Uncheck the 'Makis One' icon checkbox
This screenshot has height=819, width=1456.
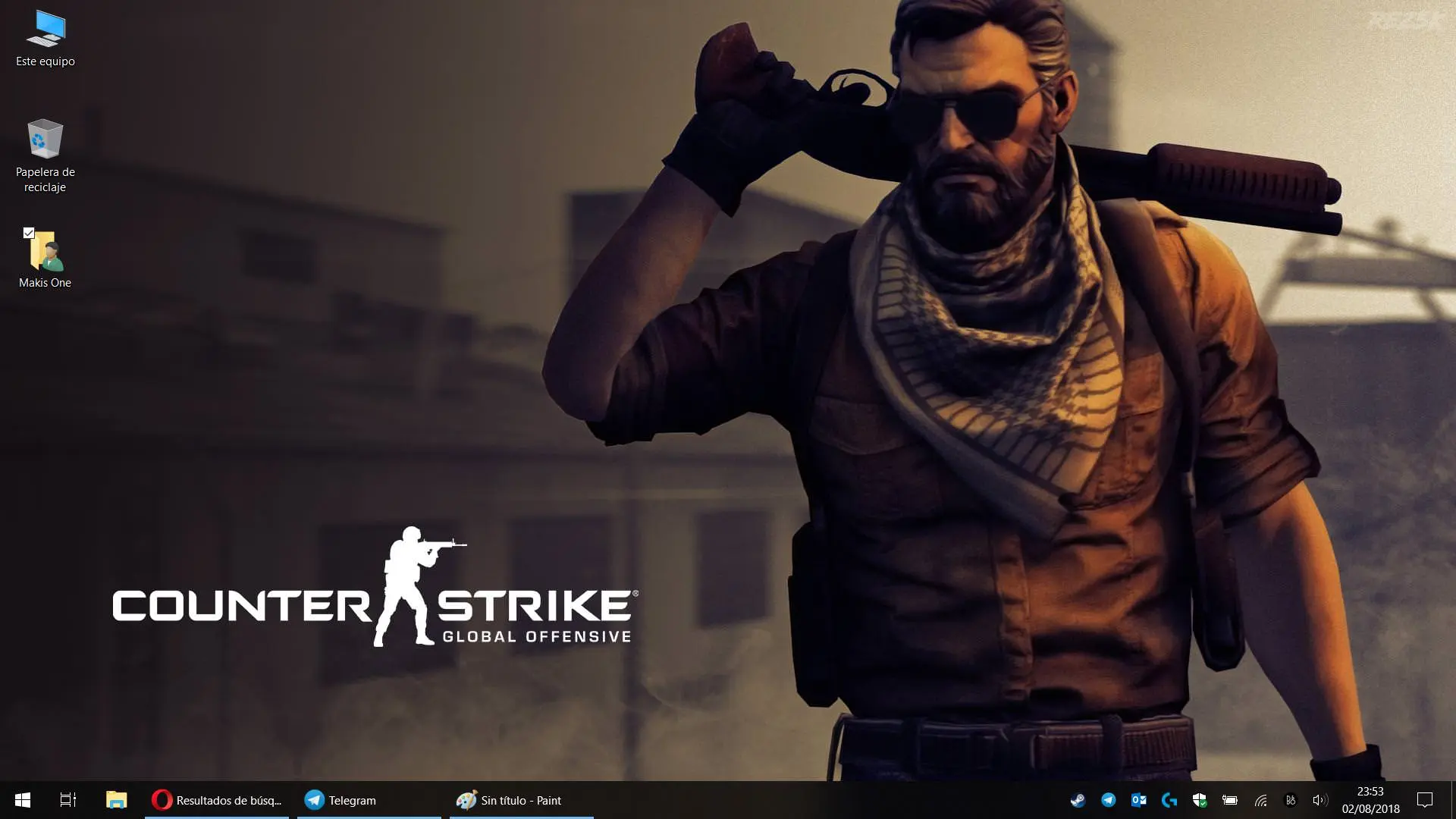29,233
